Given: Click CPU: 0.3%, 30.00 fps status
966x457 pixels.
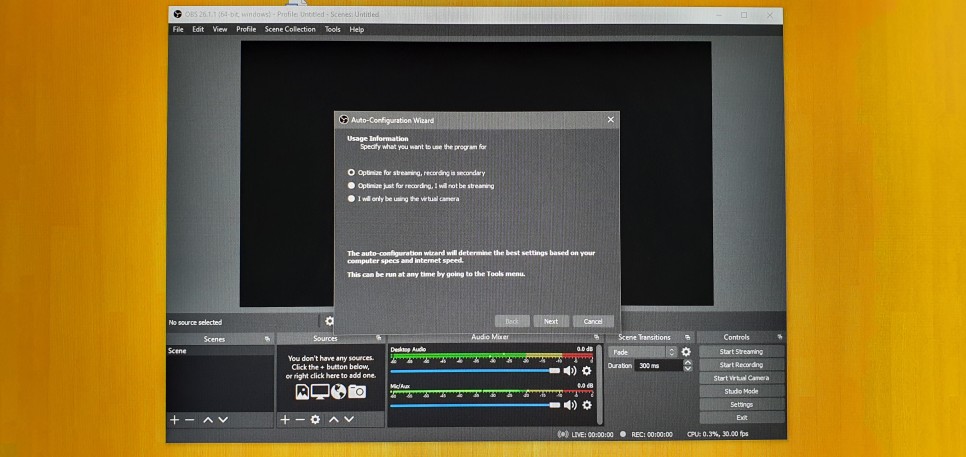Looking at the screenshot, I should [x=718, y=434].
